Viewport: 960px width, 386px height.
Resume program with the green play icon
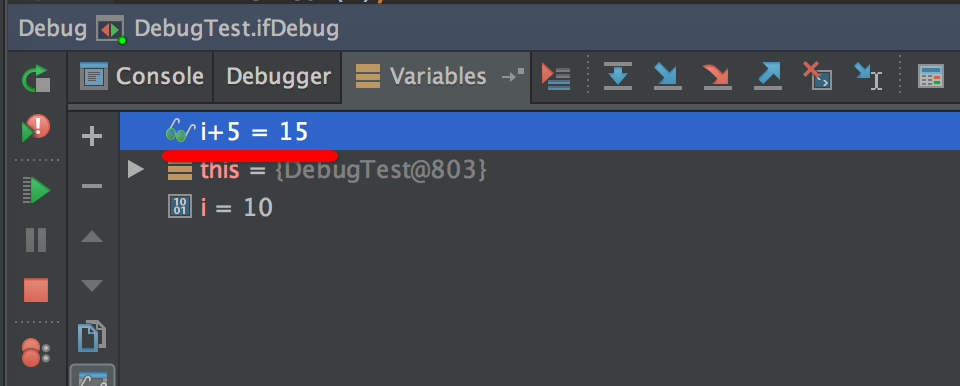pos(36,190)
